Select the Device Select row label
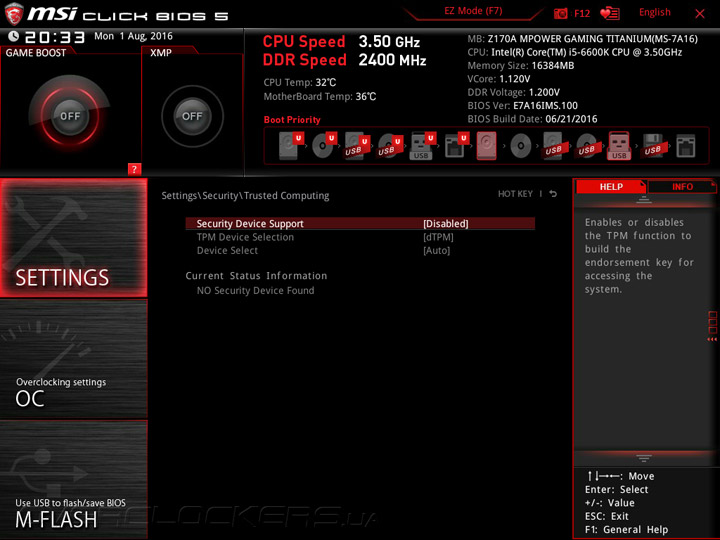Viewport: 720px width, 540px height. (x=227, y=251)
